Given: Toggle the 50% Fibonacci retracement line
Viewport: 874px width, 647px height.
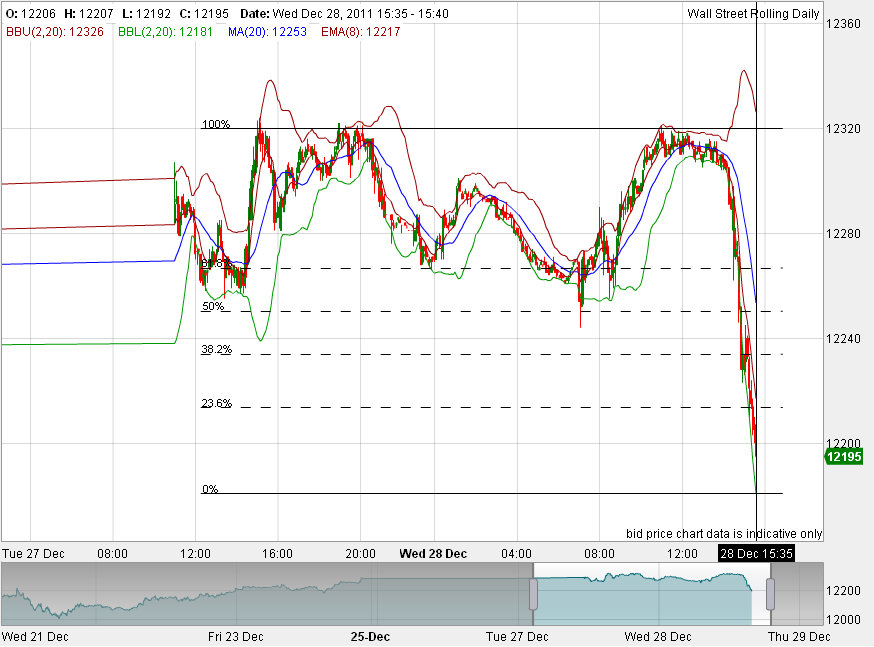Looking at the screenshot, I should 211,306.
